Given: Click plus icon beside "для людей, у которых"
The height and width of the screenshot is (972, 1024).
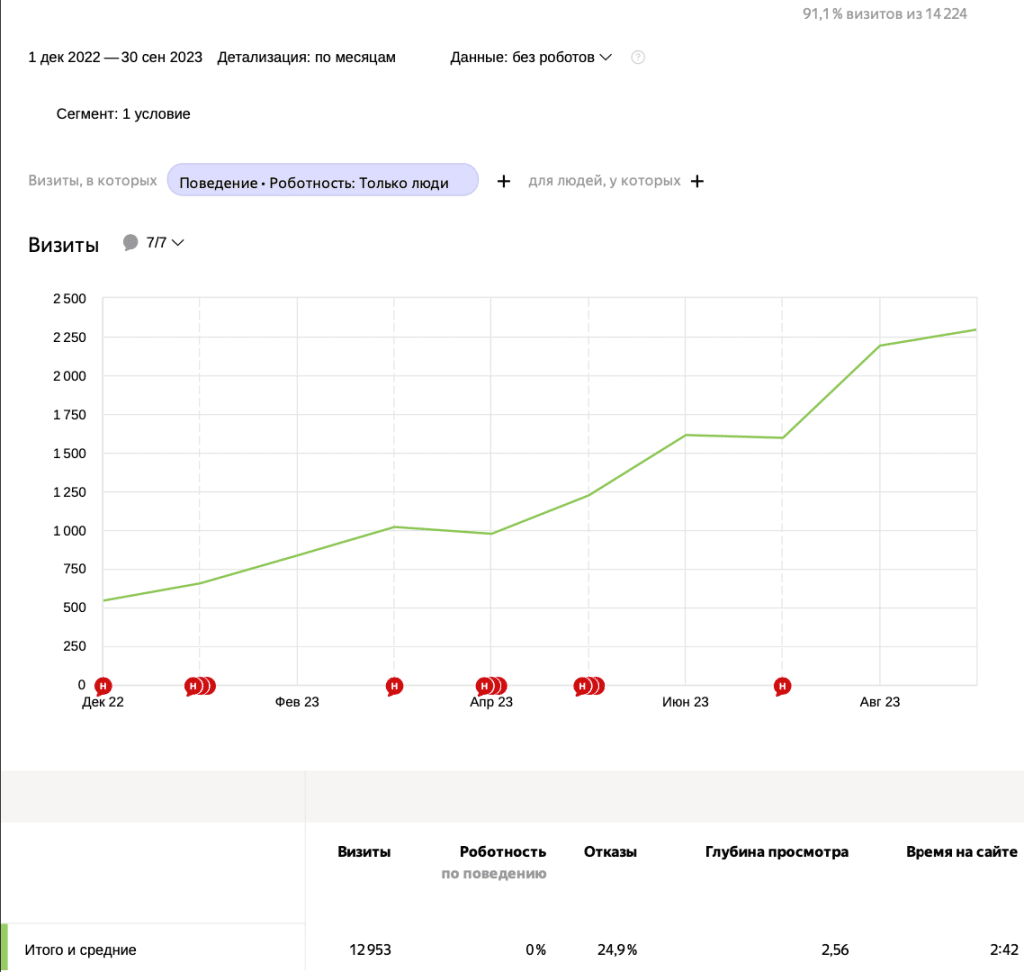Looking at the screenshot, I should [697, 181].
